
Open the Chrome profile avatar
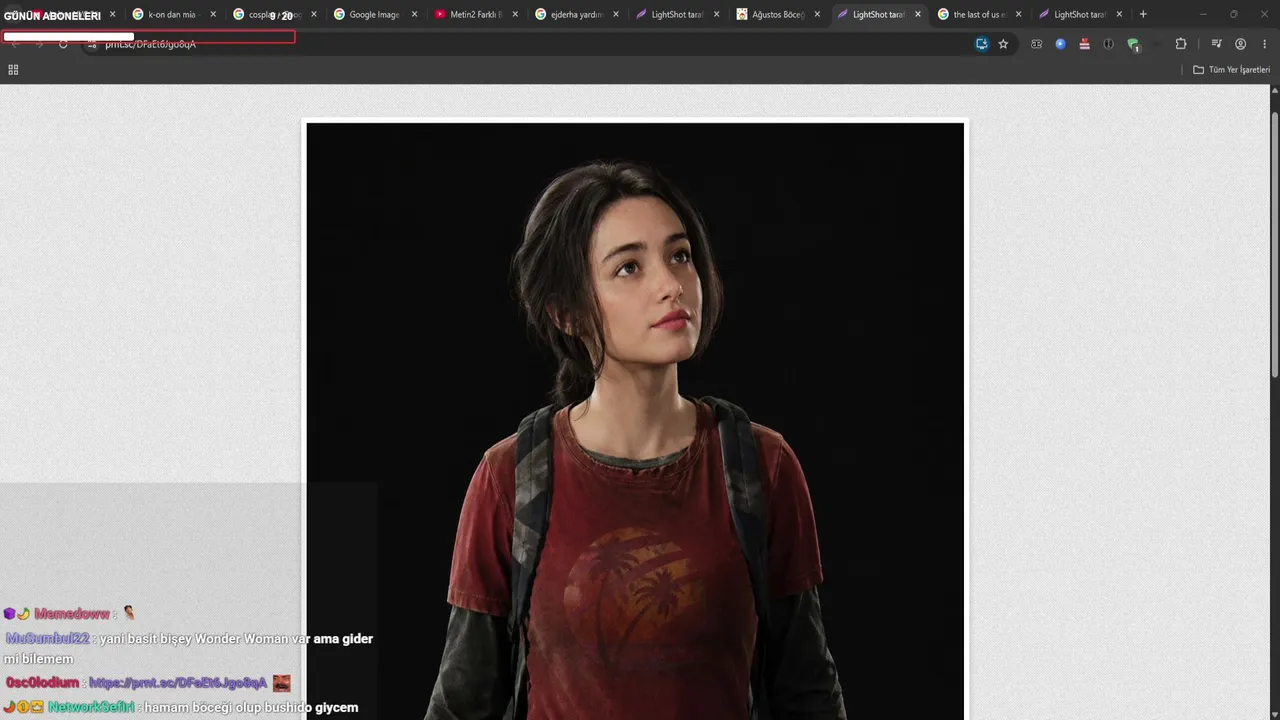coord(1240,44)
